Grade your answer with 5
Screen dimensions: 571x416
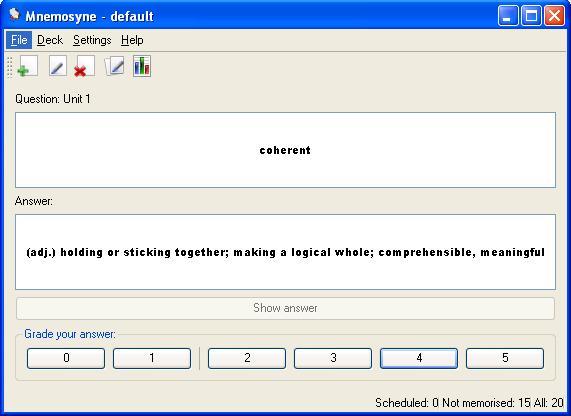point(505,358)
